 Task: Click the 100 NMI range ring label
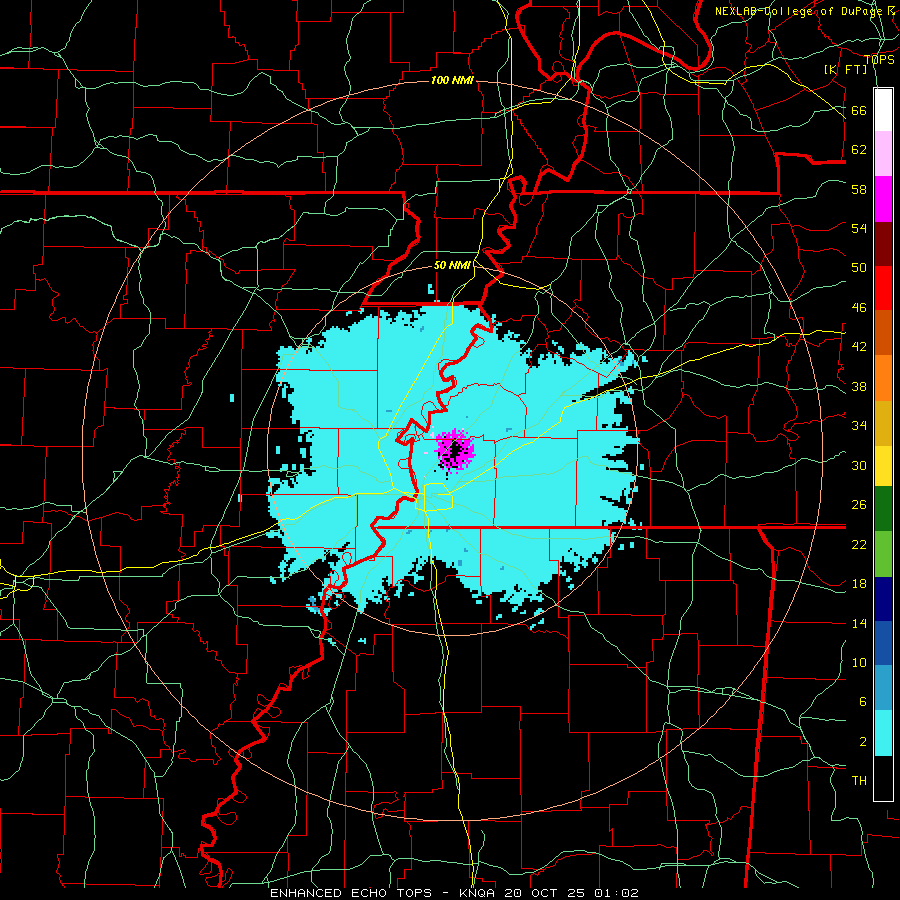click(452, 80)
